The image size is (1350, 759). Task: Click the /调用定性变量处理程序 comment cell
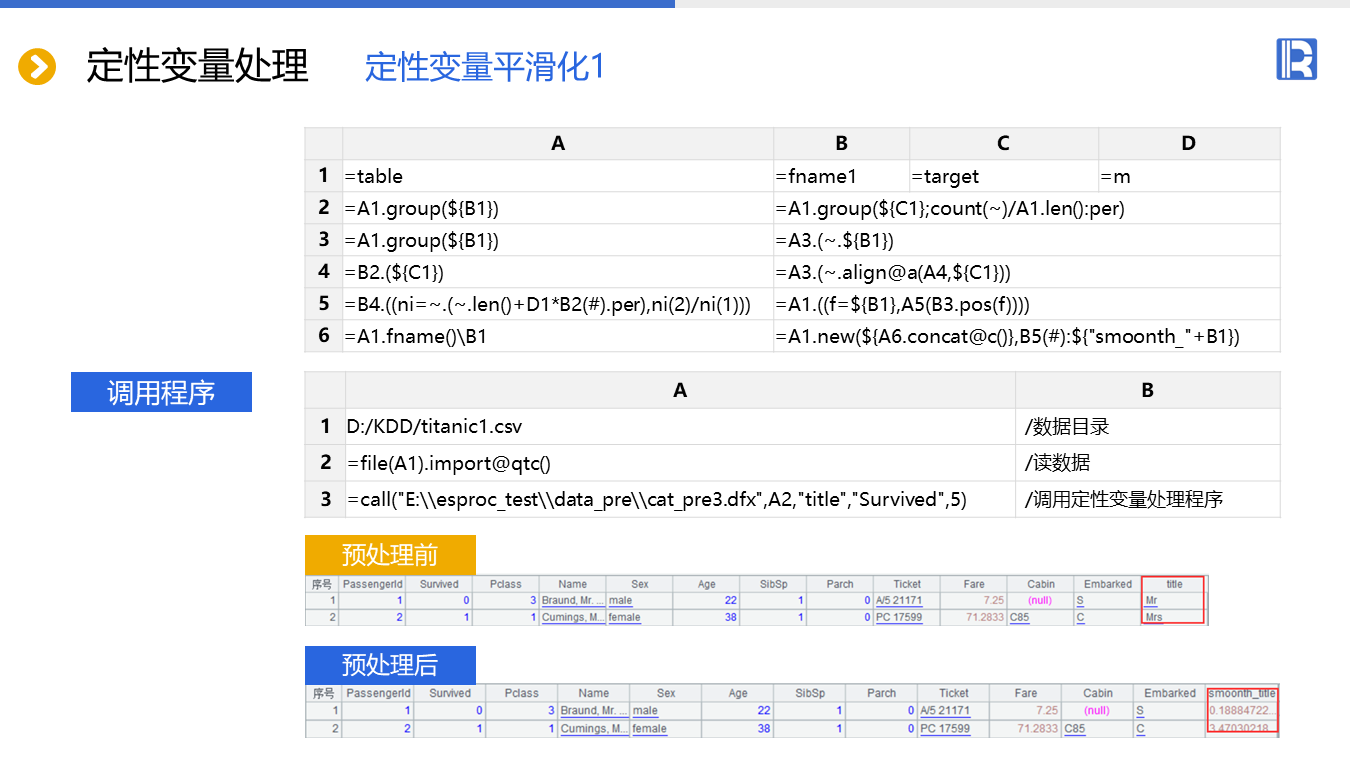click(x=1146, y=499)
